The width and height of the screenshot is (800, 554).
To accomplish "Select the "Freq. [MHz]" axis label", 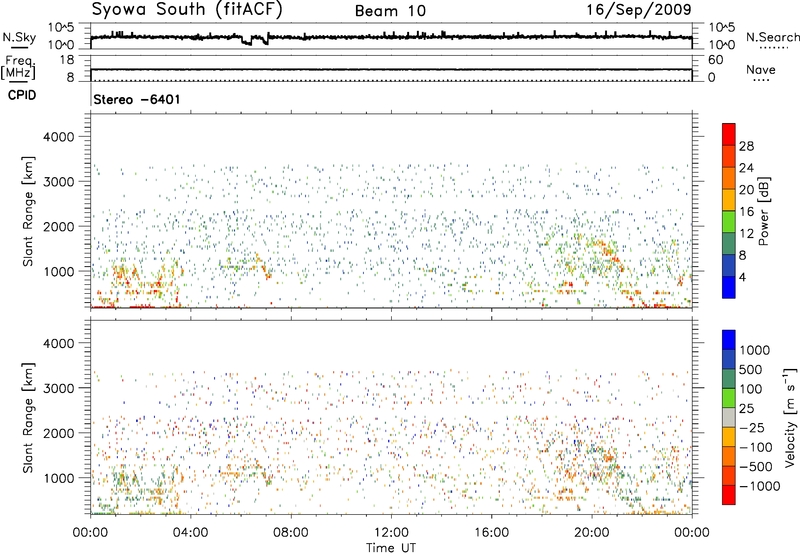I will click(x=18, y=67).
